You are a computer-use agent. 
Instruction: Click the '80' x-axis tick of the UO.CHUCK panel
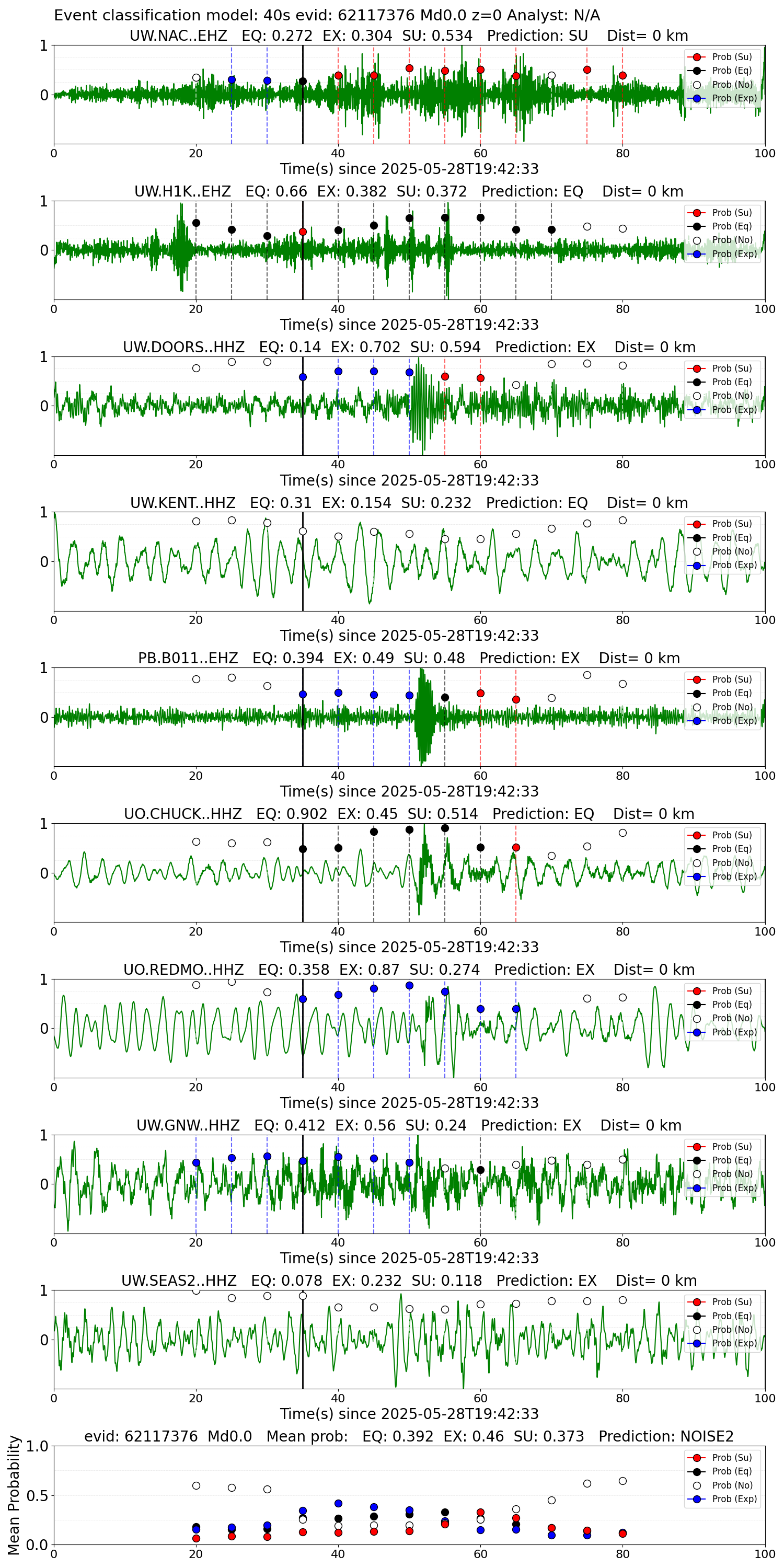(x=622, y=931)
